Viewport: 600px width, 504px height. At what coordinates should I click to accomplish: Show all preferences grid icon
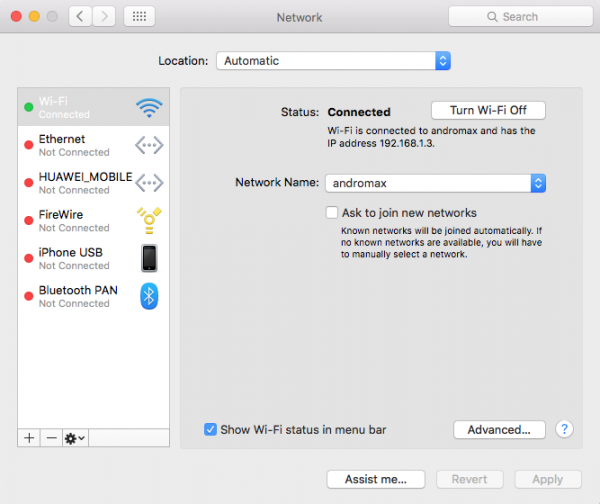point(139,17)
